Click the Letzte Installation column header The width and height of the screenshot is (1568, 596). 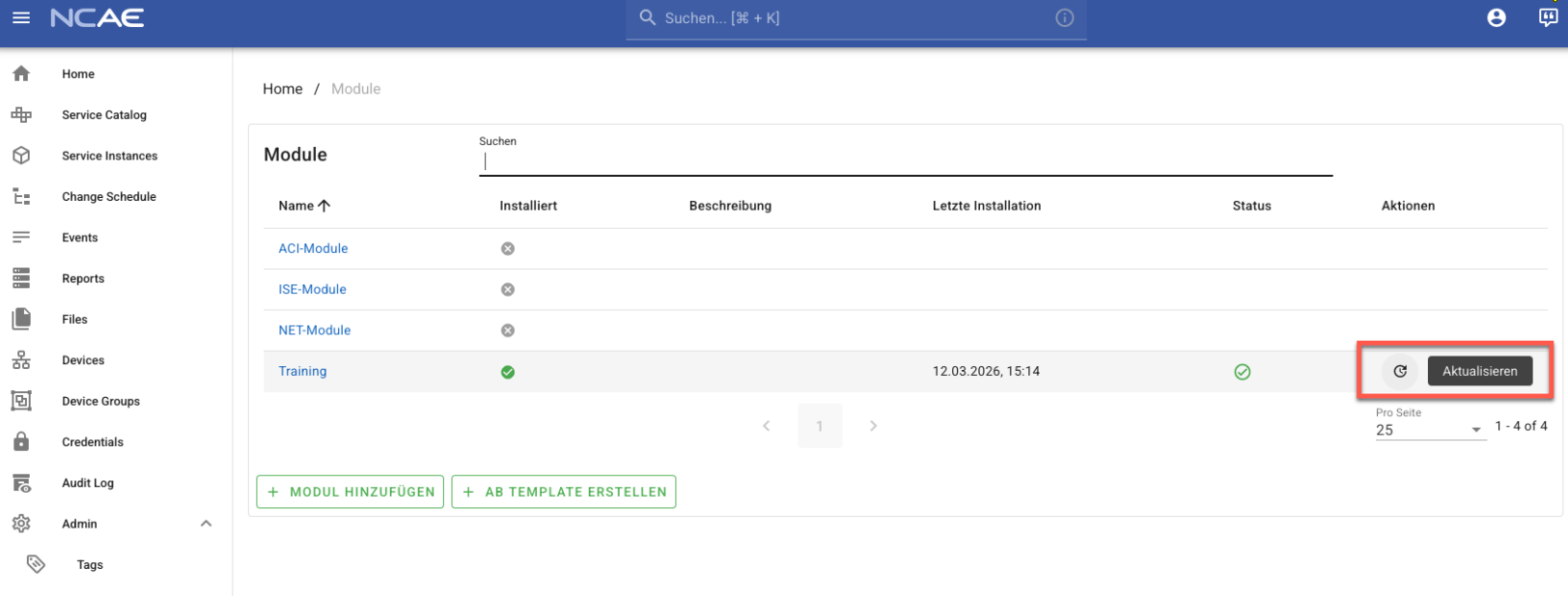(x=987, y=206)
